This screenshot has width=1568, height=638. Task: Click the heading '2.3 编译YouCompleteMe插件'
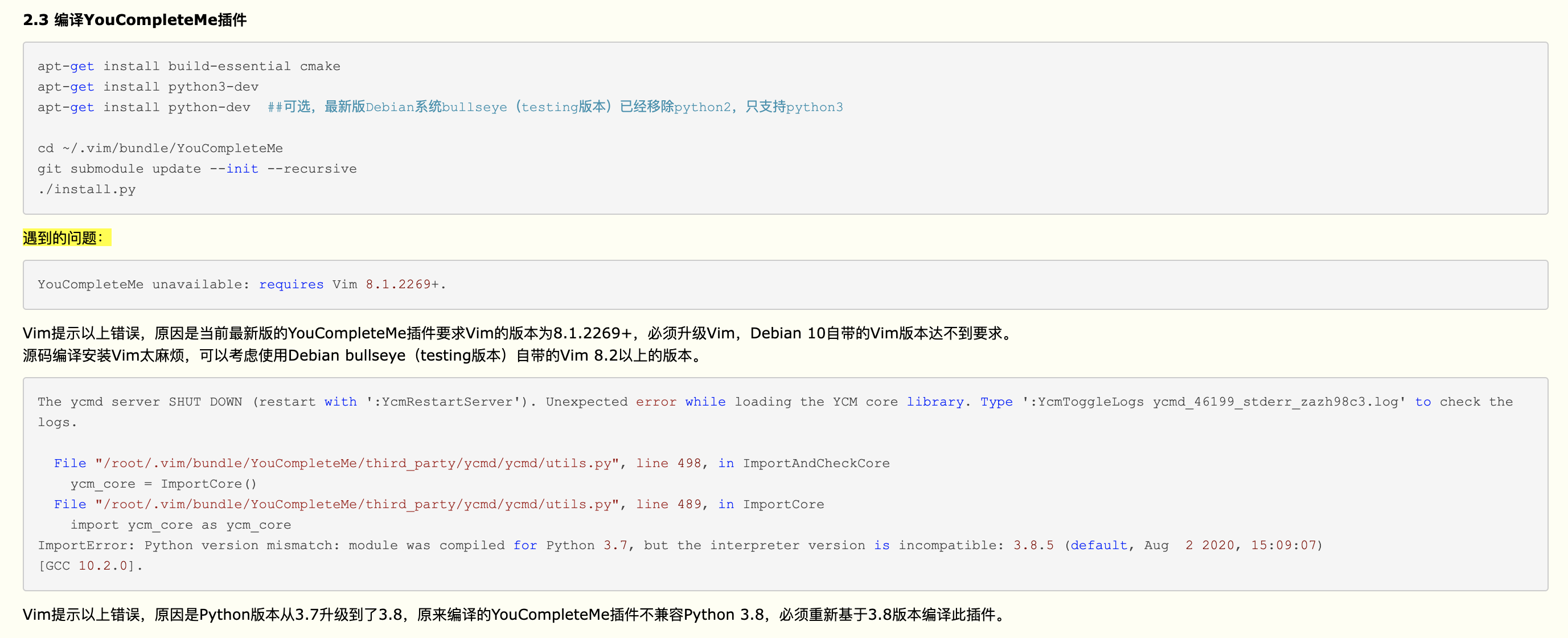[134, 20]
